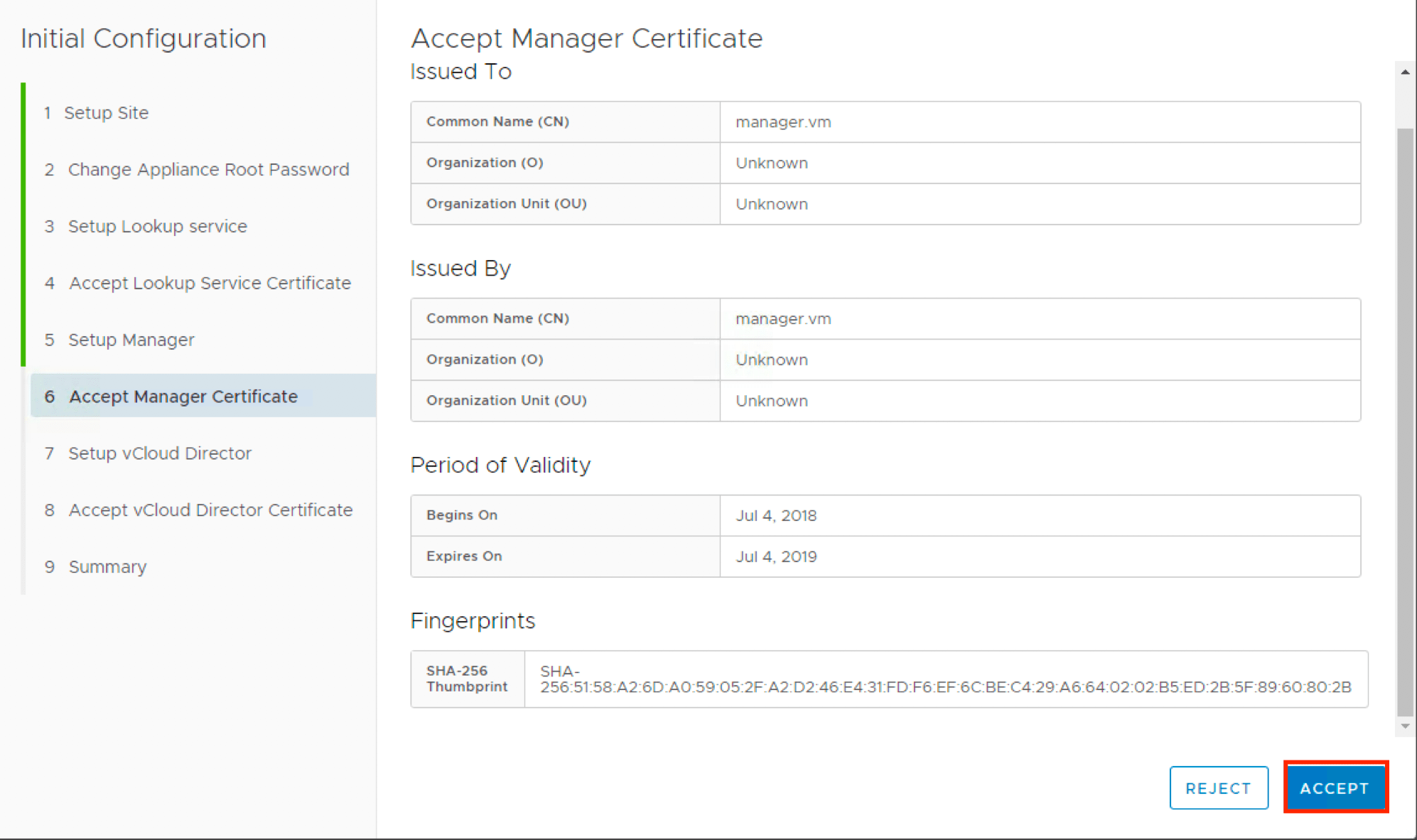Select the Summary step

107,567
